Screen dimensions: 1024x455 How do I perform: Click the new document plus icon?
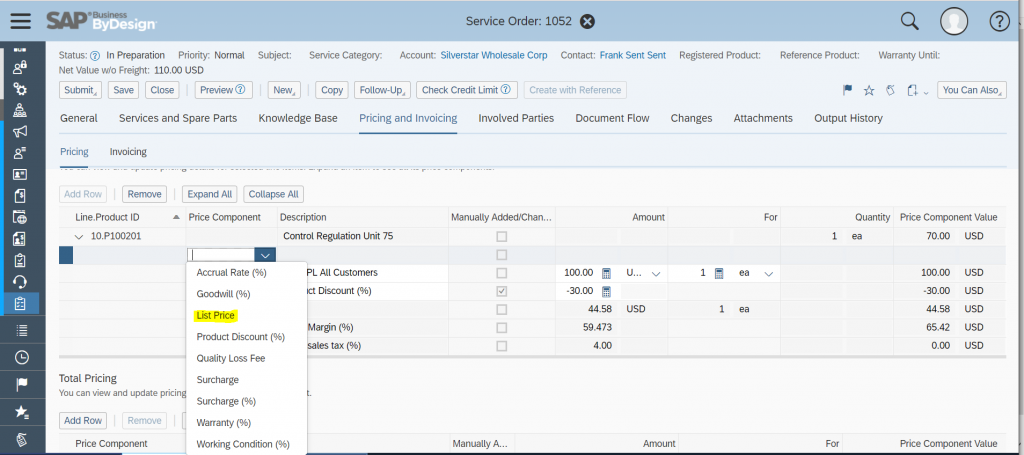(x=912, y=90)
